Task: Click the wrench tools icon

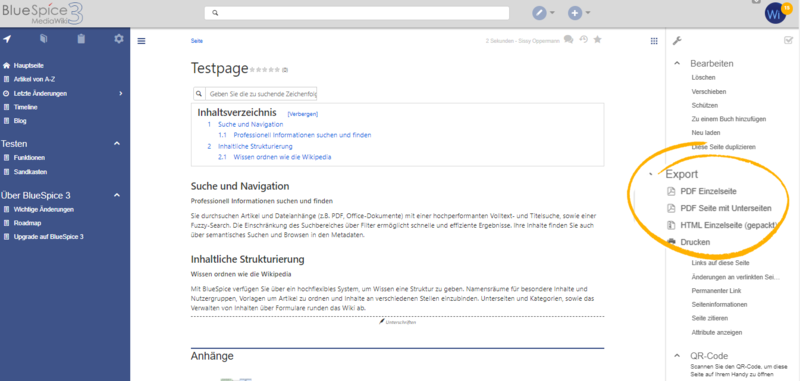Action: click(x=677, y=41)
